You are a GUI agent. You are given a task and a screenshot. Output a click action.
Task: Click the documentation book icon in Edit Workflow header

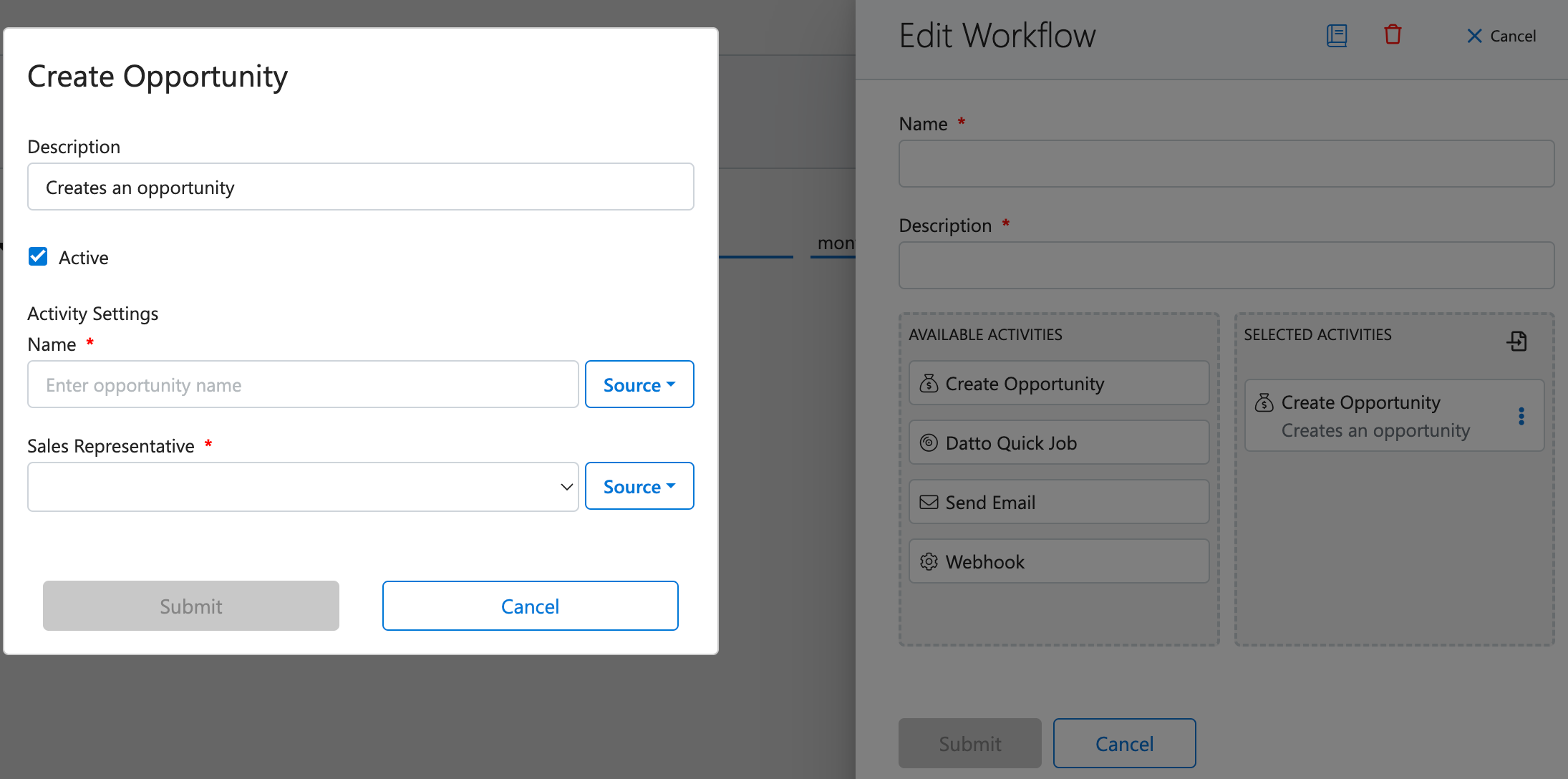[1337, 35]
